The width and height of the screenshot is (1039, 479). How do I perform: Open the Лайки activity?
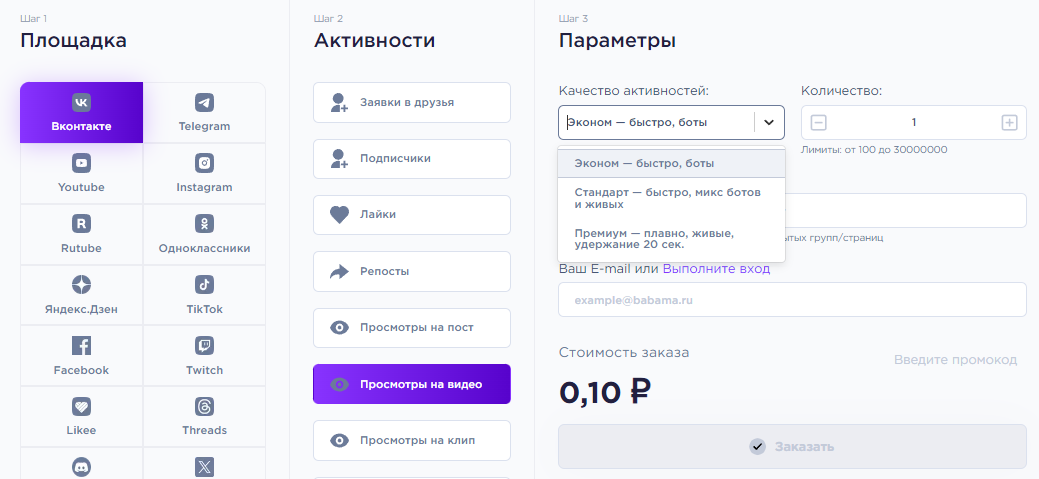(x=411, y=215)
